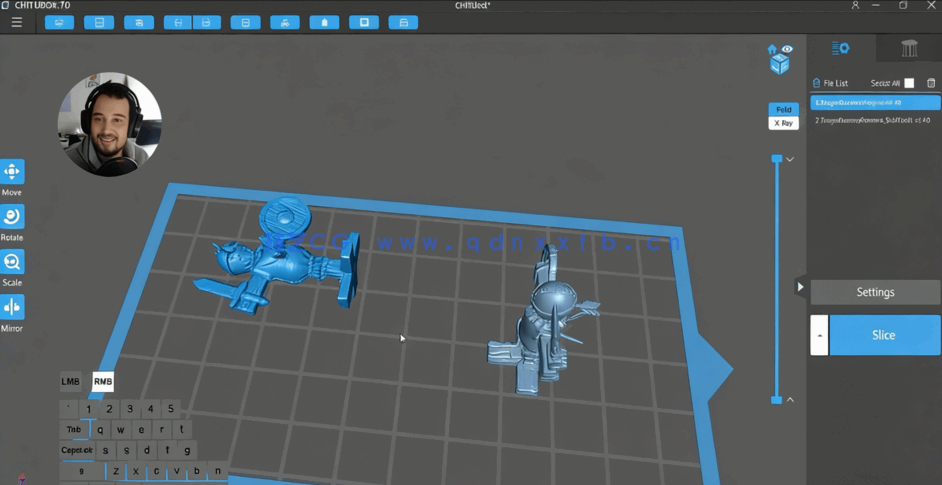Select the first highlighted file in the list

[x=875, y=103]
